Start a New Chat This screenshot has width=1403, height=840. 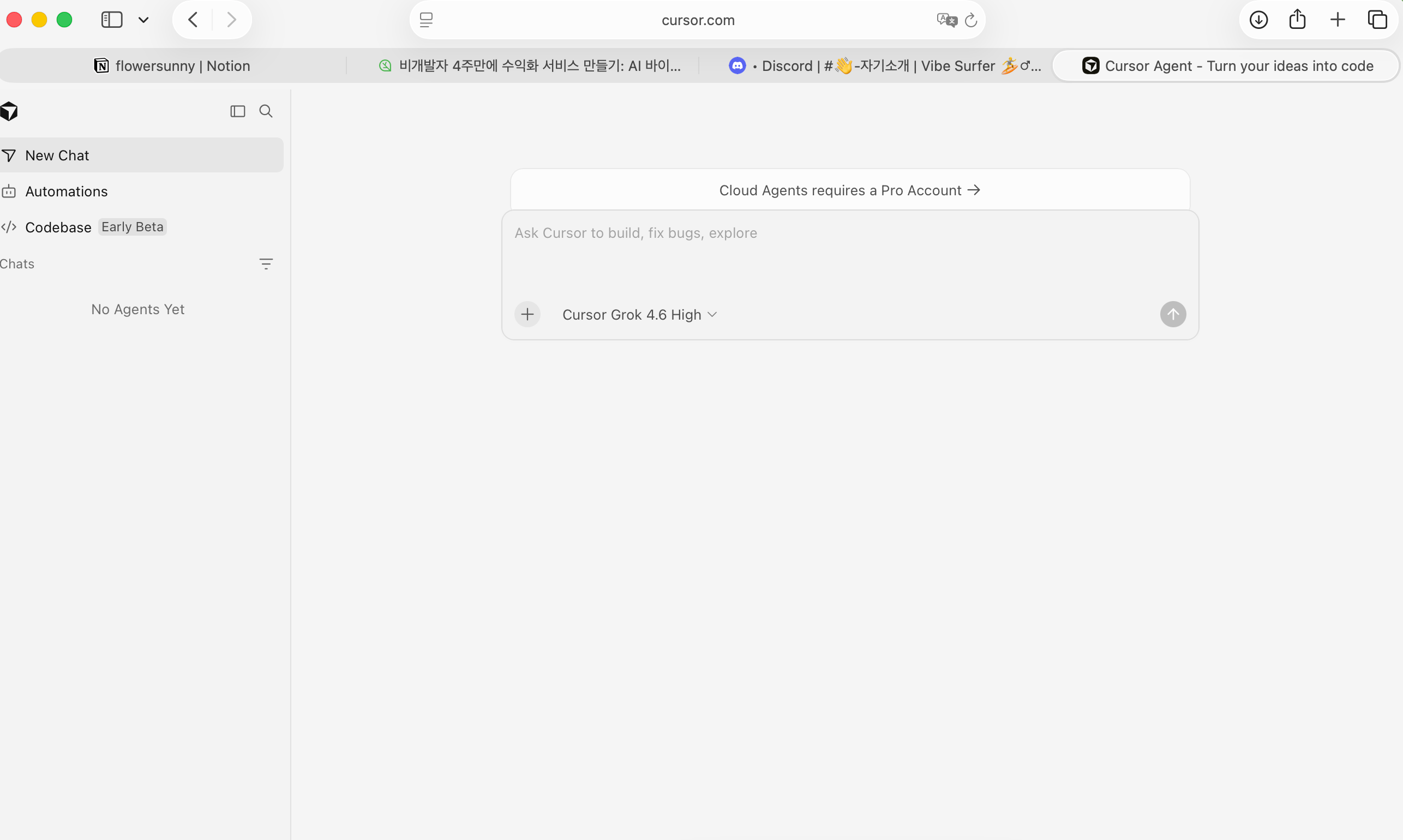click(x=141, y=155)
